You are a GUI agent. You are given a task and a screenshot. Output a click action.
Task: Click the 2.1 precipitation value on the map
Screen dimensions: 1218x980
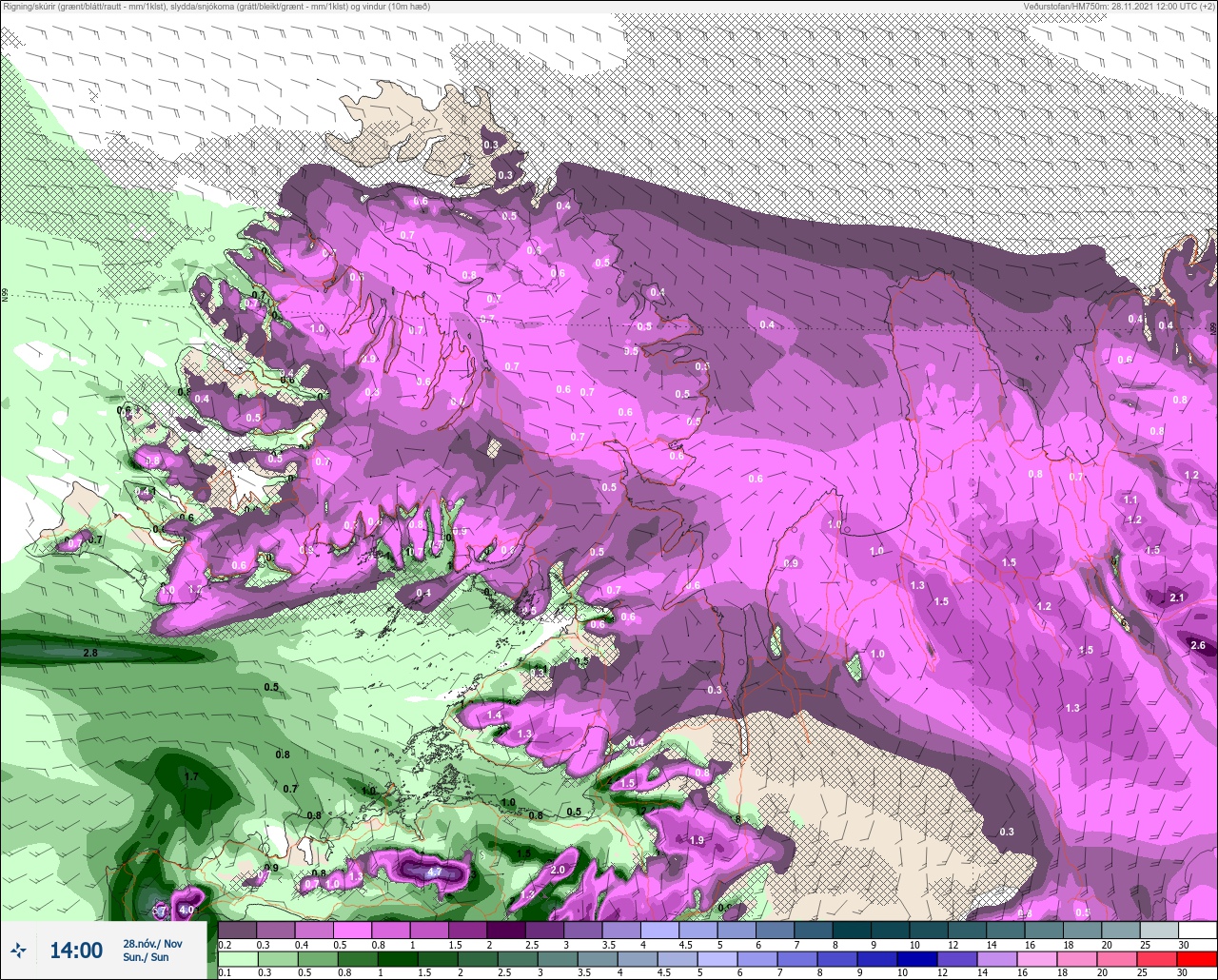pos(1177,598)
